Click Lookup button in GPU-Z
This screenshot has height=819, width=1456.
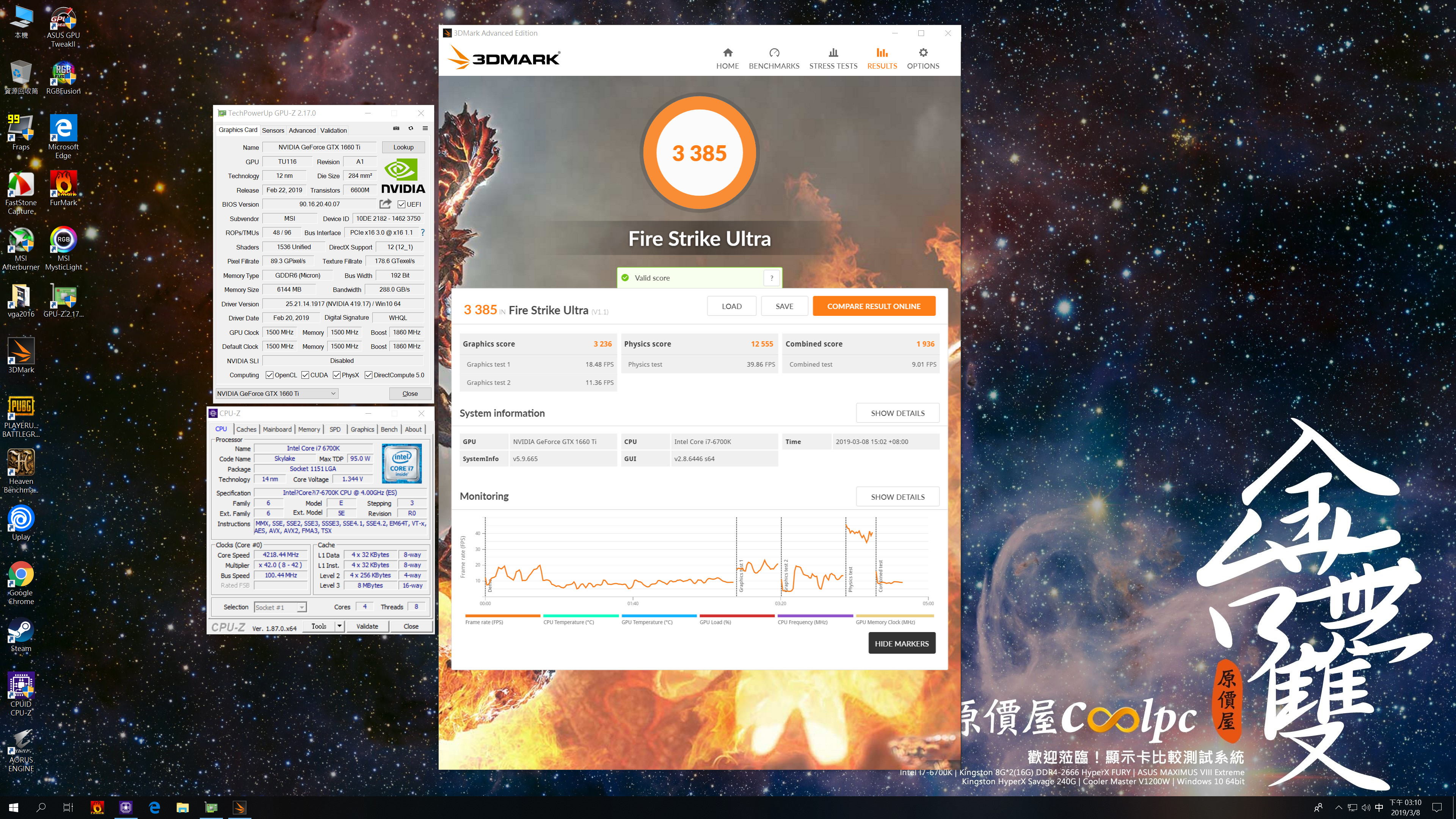pos(403,147)
